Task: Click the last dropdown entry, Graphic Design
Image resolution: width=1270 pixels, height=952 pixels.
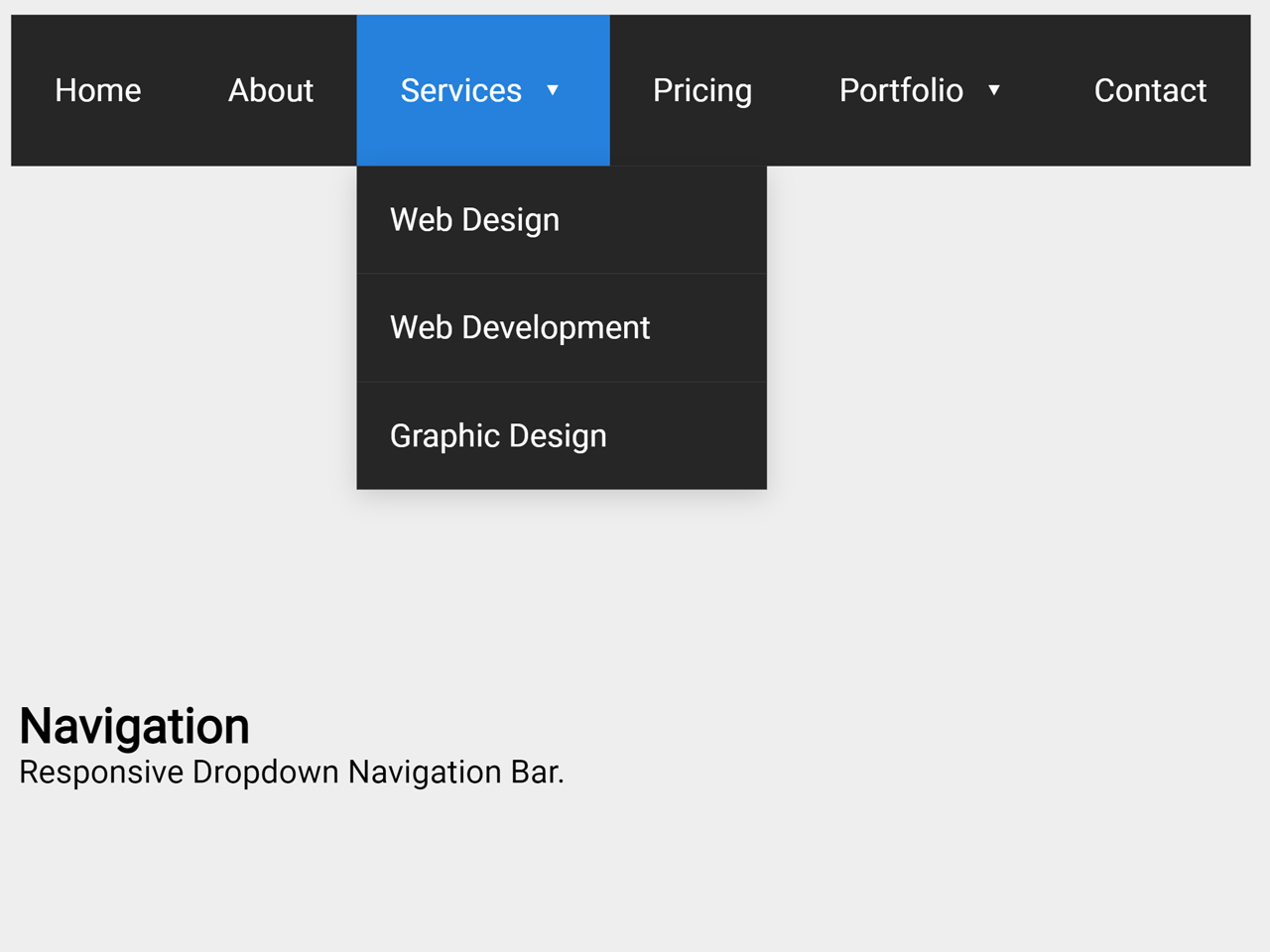Action: tap(498, 435)
